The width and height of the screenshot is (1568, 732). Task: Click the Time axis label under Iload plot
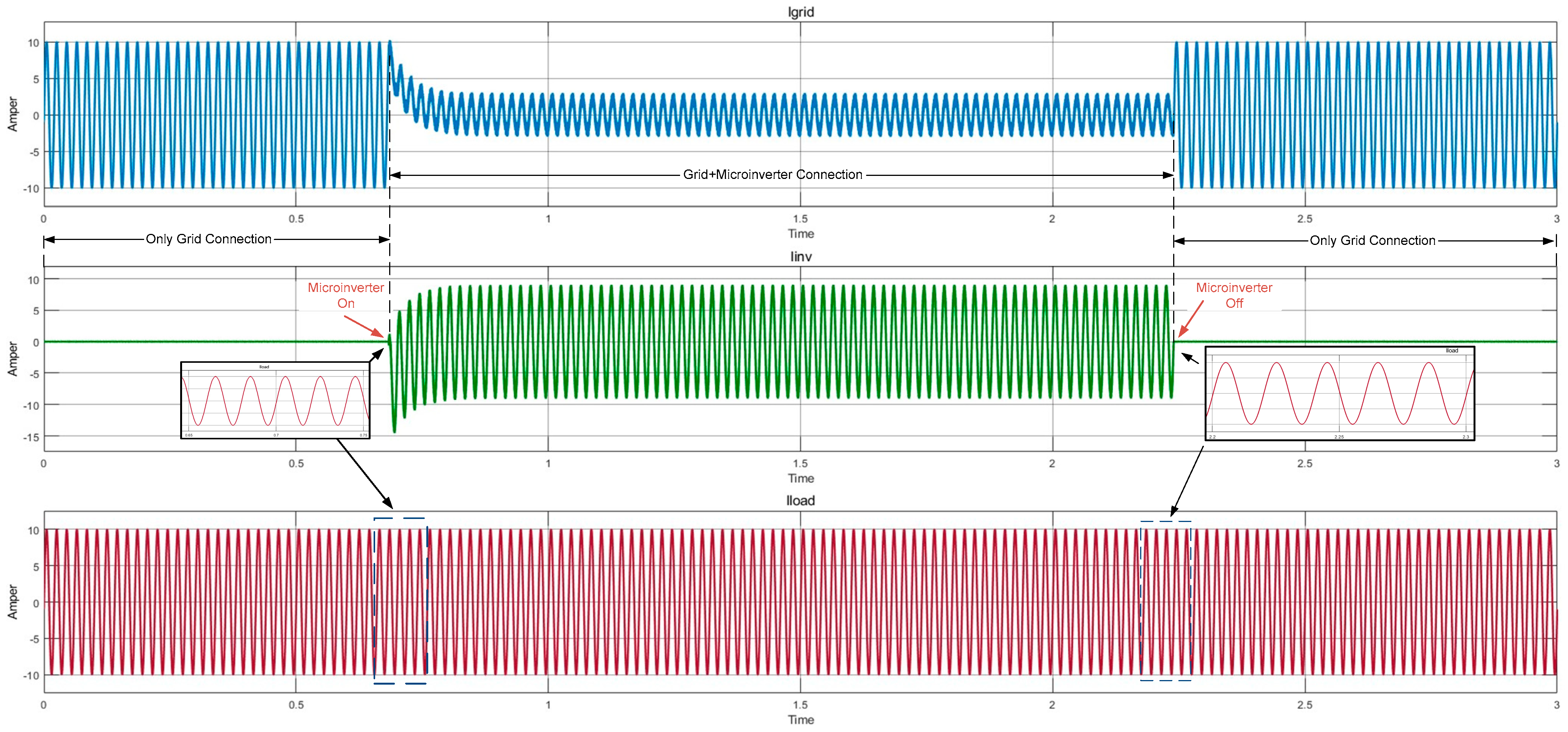tap(800, 720)
